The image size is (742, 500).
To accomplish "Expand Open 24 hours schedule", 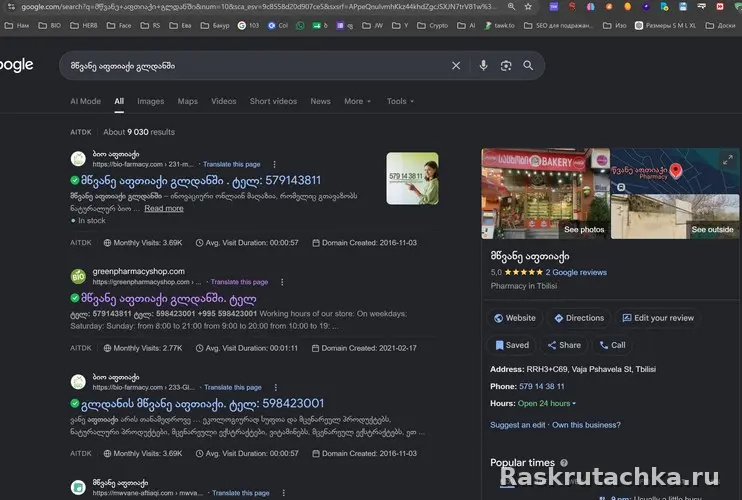I will coord(547,404).
